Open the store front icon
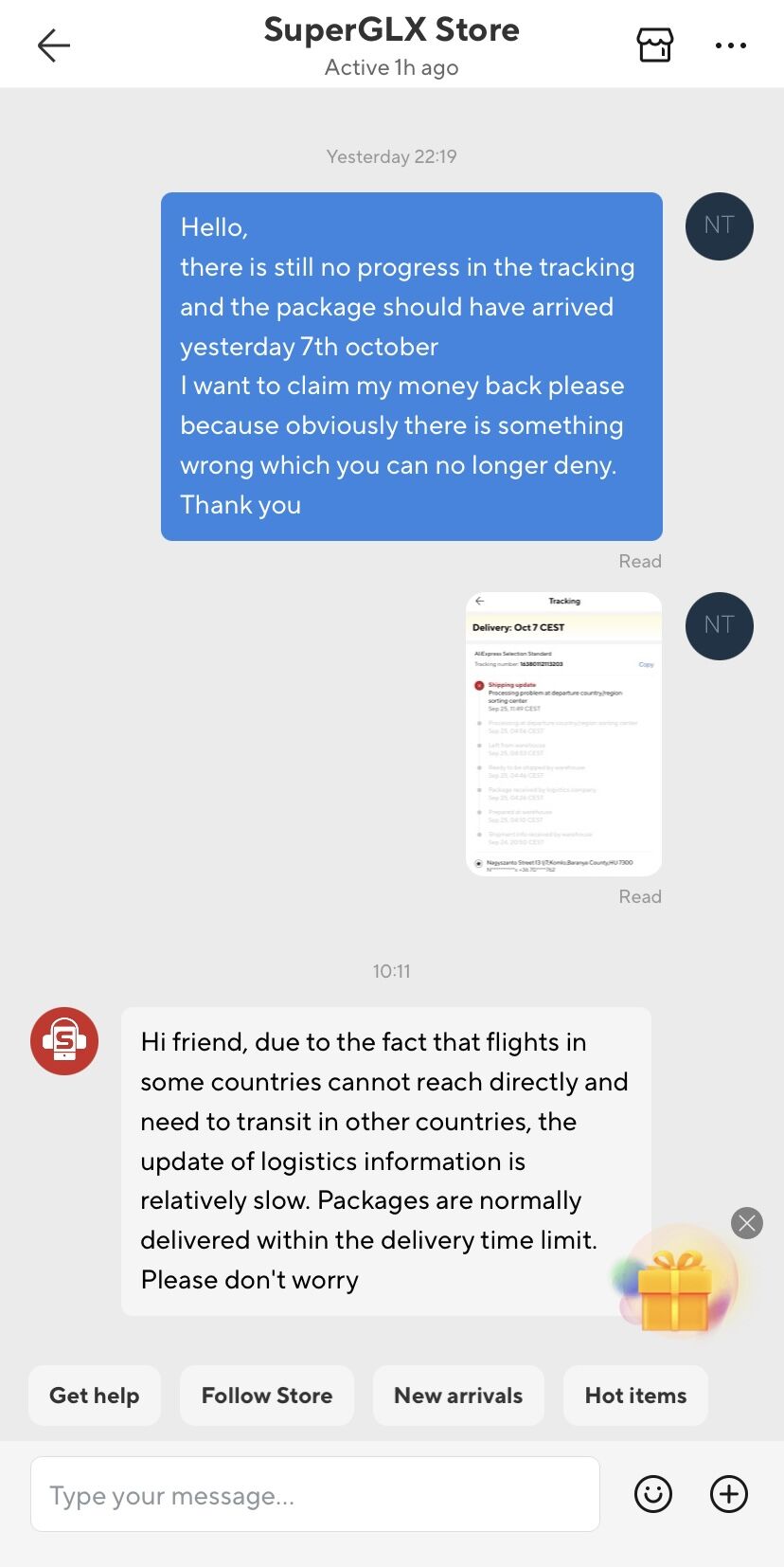 654,45
